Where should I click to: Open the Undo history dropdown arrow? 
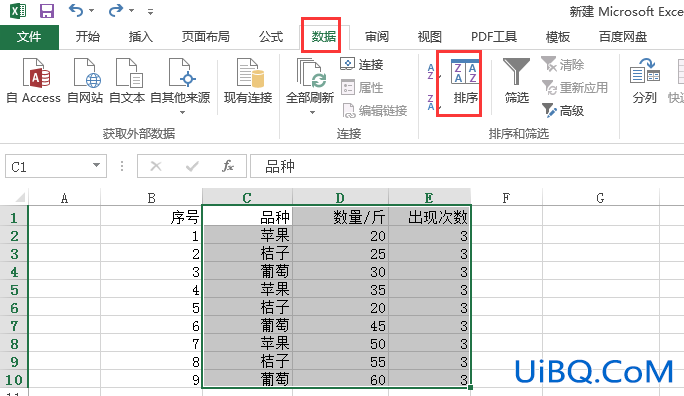pyautogui.click(x=92, y=11)
